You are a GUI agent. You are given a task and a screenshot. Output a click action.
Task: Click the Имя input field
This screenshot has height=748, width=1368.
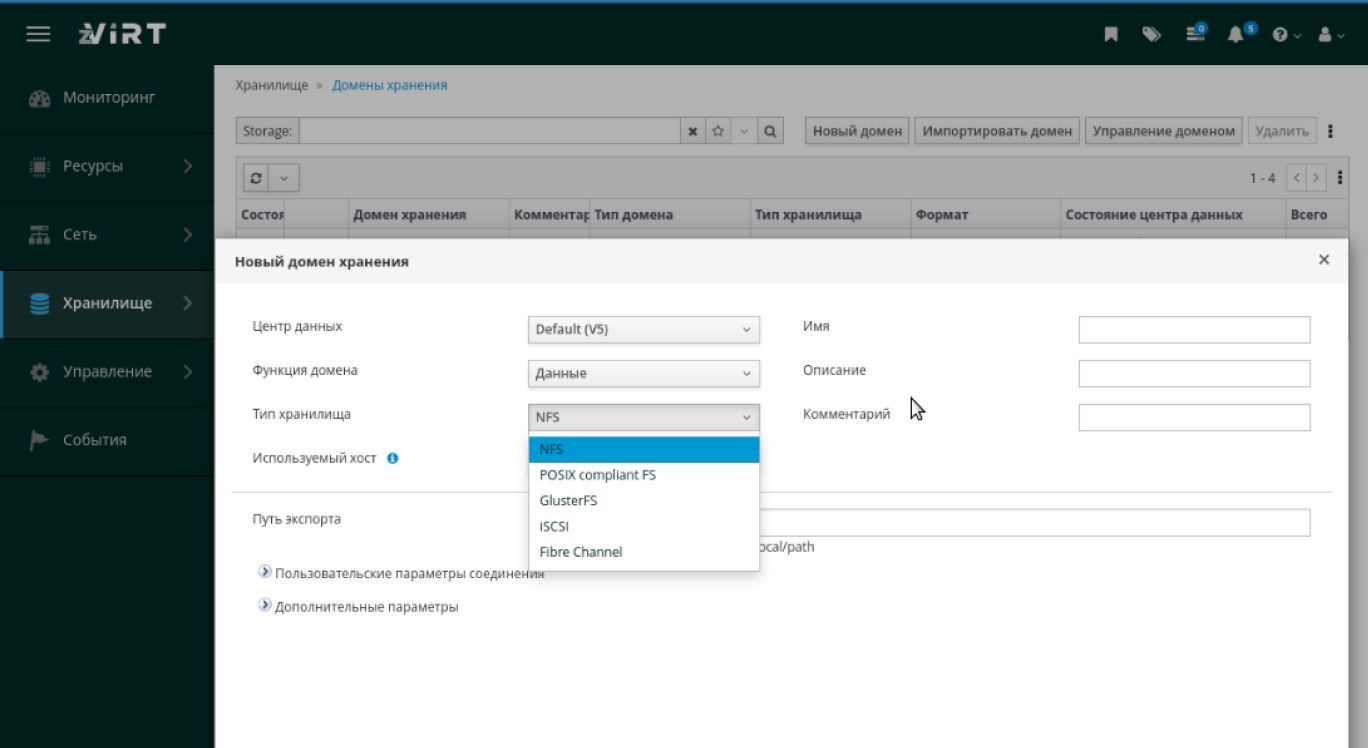pos(1193,330)
